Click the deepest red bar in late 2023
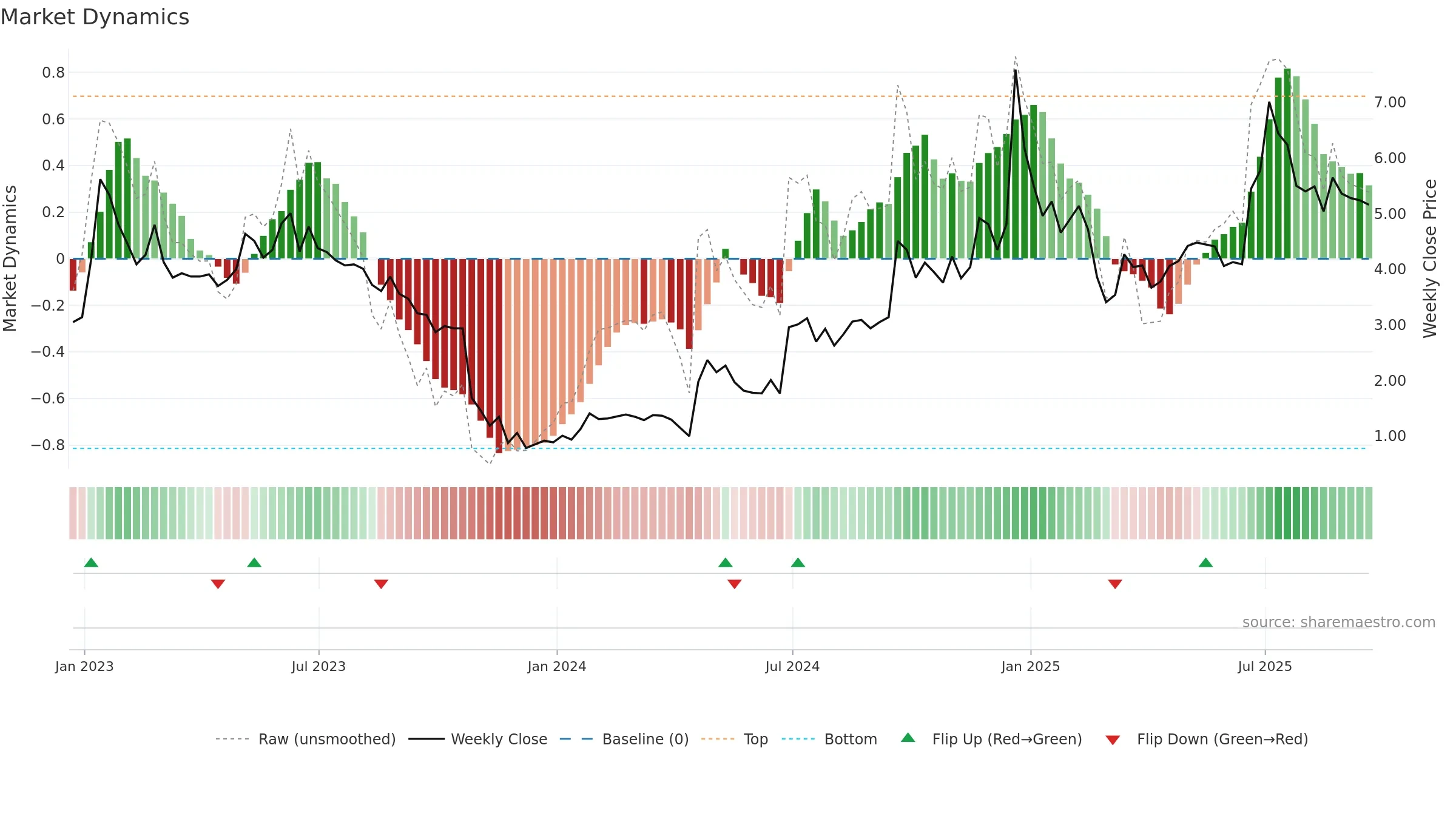Image resolution: width=1456 pixels, height=819 pixels. pyautogui.click(x=499, y=356)
